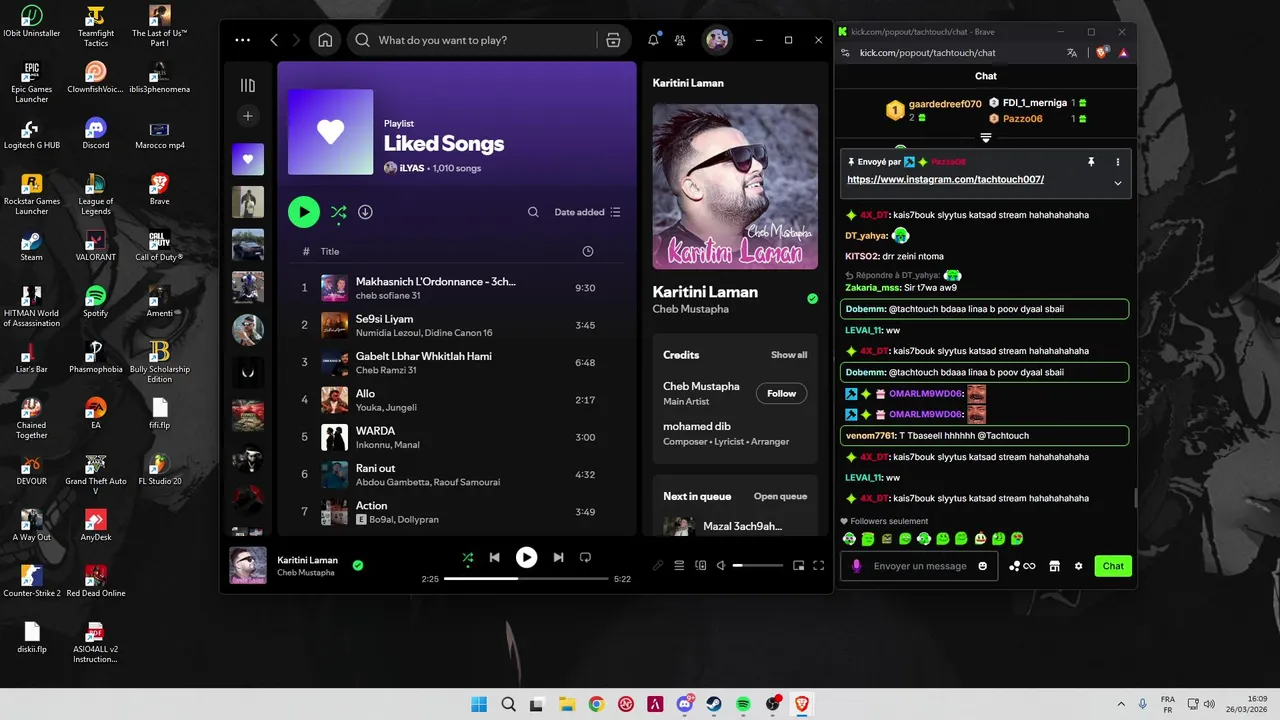Expand the pinned message chevron

coord(1117,183)
